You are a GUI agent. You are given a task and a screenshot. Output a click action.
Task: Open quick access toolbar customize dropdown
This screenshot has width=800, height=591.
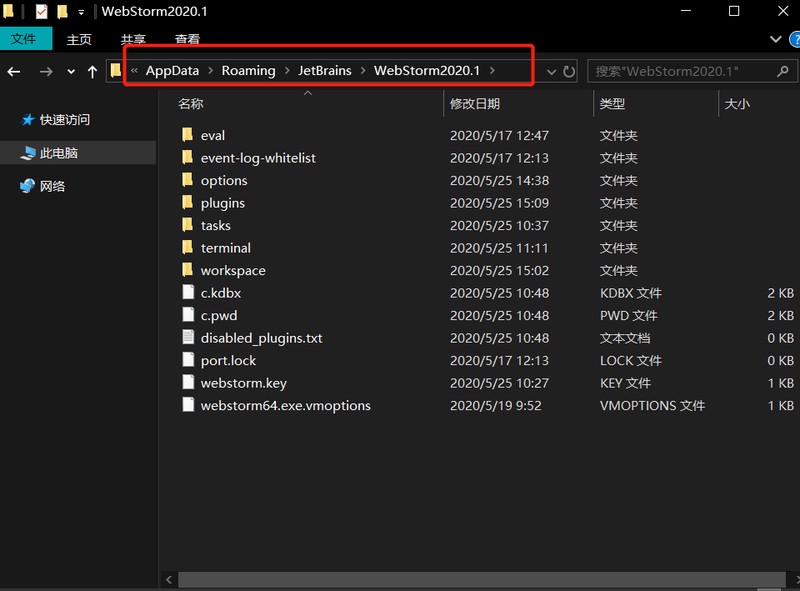click(81, 12)
